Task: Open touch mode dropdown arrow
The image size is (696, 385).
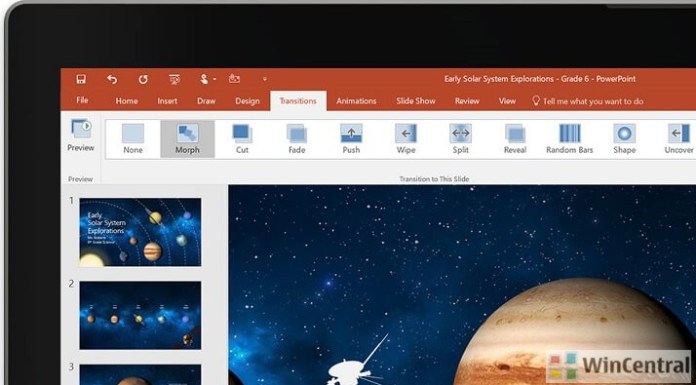Action: click(214, 79)
